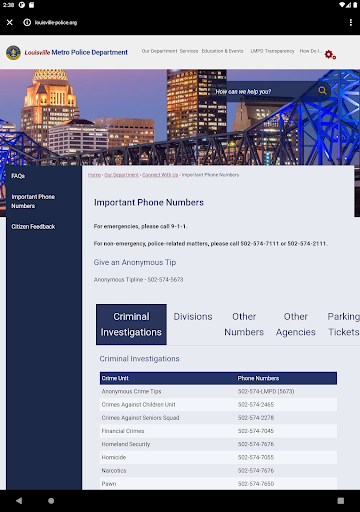360x512 pixels.
Task: Click phone number 502-574-7045
Action: click(x=256, y=431)
